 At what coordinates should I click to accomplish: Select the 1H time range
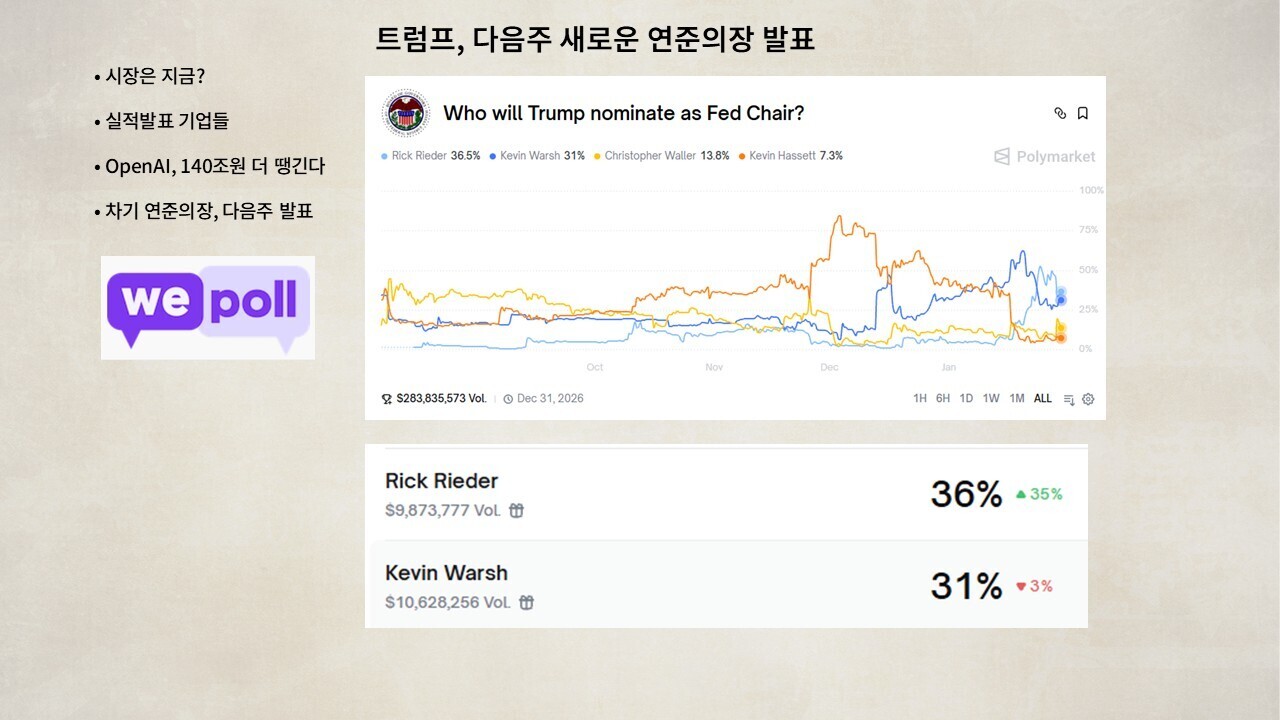point(920,398)
